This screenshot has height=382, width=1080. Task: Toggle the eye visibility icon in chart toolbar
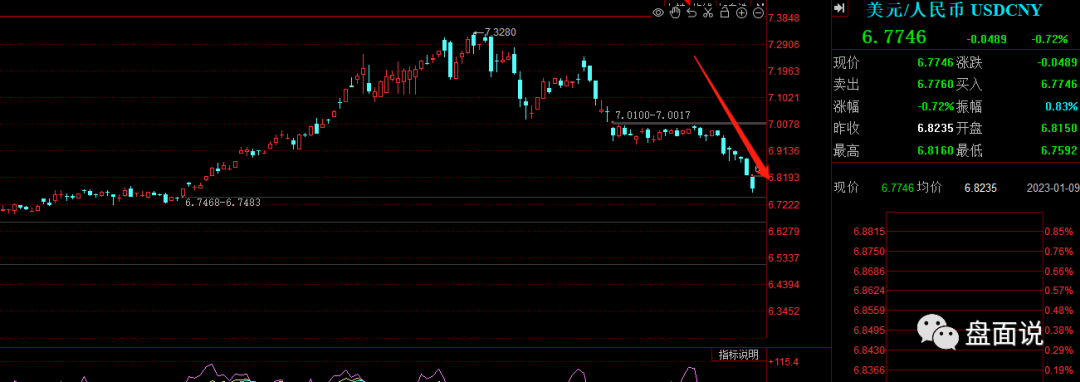658,12
